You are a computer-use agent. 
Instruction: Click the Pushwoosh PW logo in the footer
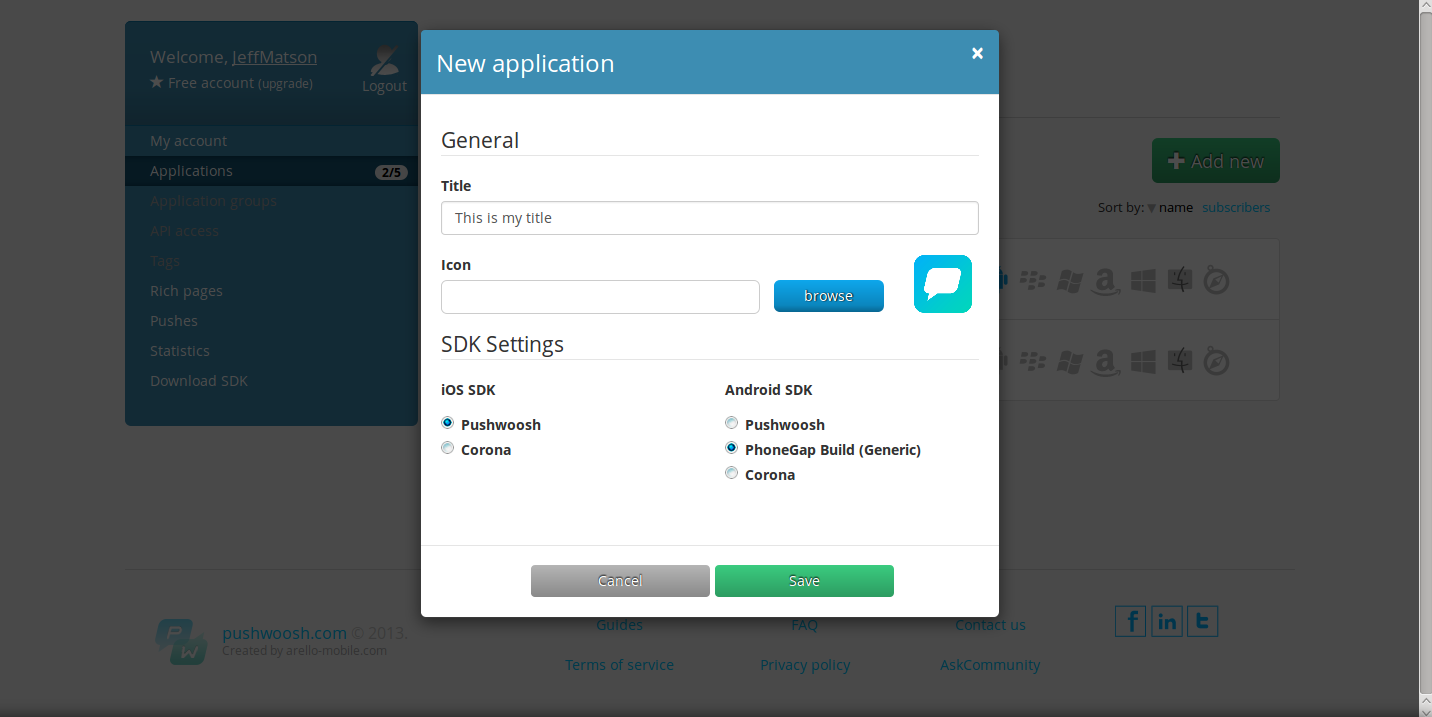(182, 641)
